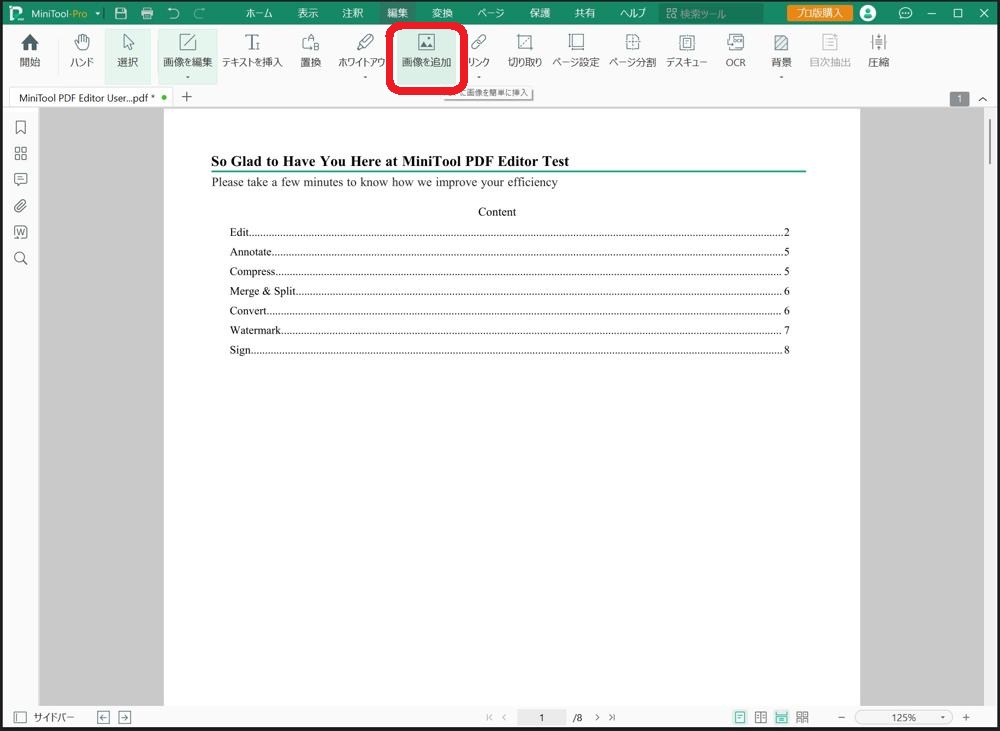Switch to the 変換 menu
The image size is (1000, 731).
(x=442, y=13)
